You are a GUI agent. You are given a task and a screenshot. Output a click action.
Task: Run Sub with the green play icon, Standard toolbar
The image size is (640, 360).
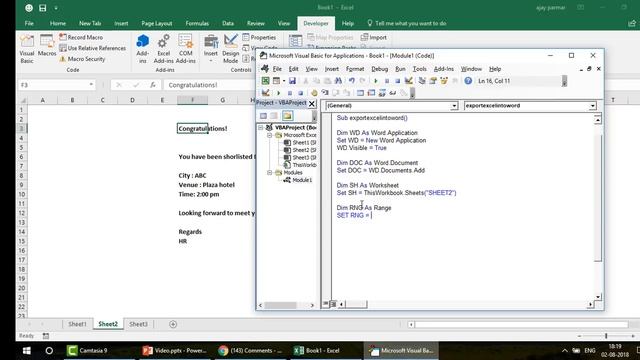coord(376,81)
